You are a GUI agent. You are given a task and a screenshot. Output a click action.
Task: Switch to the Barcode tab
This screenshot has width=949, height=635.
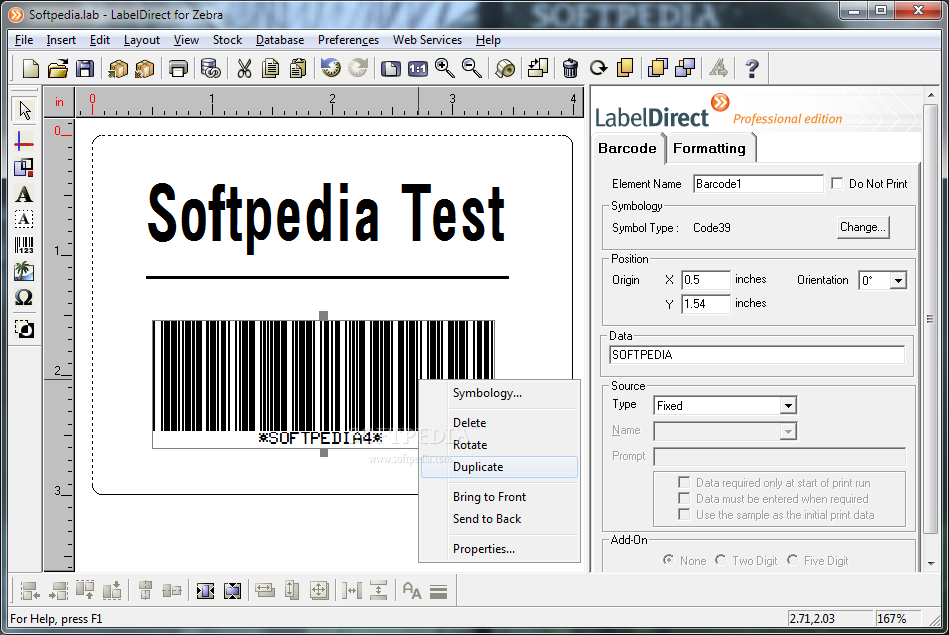tap(627, 148)
